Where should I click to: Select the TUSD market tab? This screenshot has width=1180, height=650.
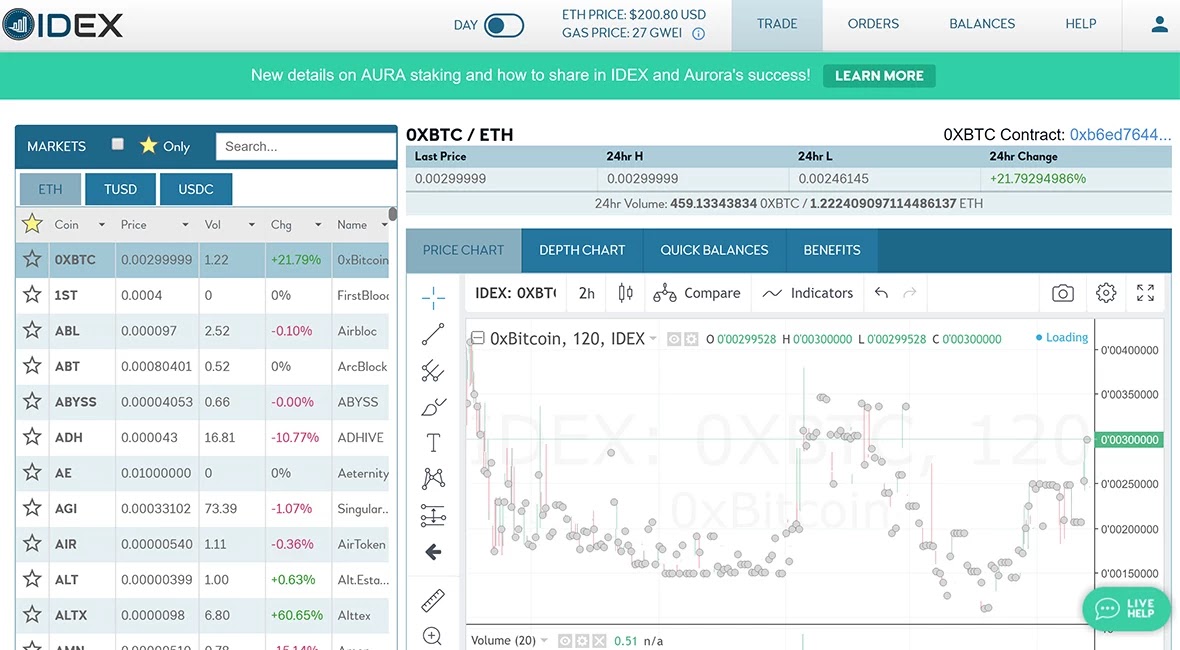point(120,189)
